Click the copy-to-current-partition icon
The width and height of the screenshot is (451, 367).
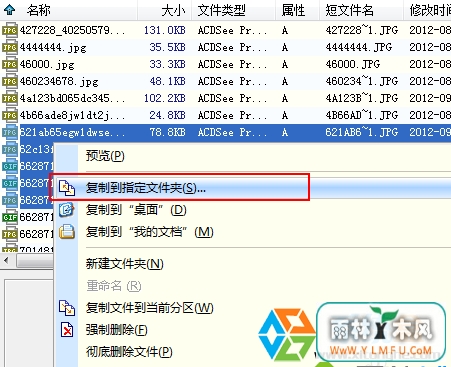click(x=67, y=308)
